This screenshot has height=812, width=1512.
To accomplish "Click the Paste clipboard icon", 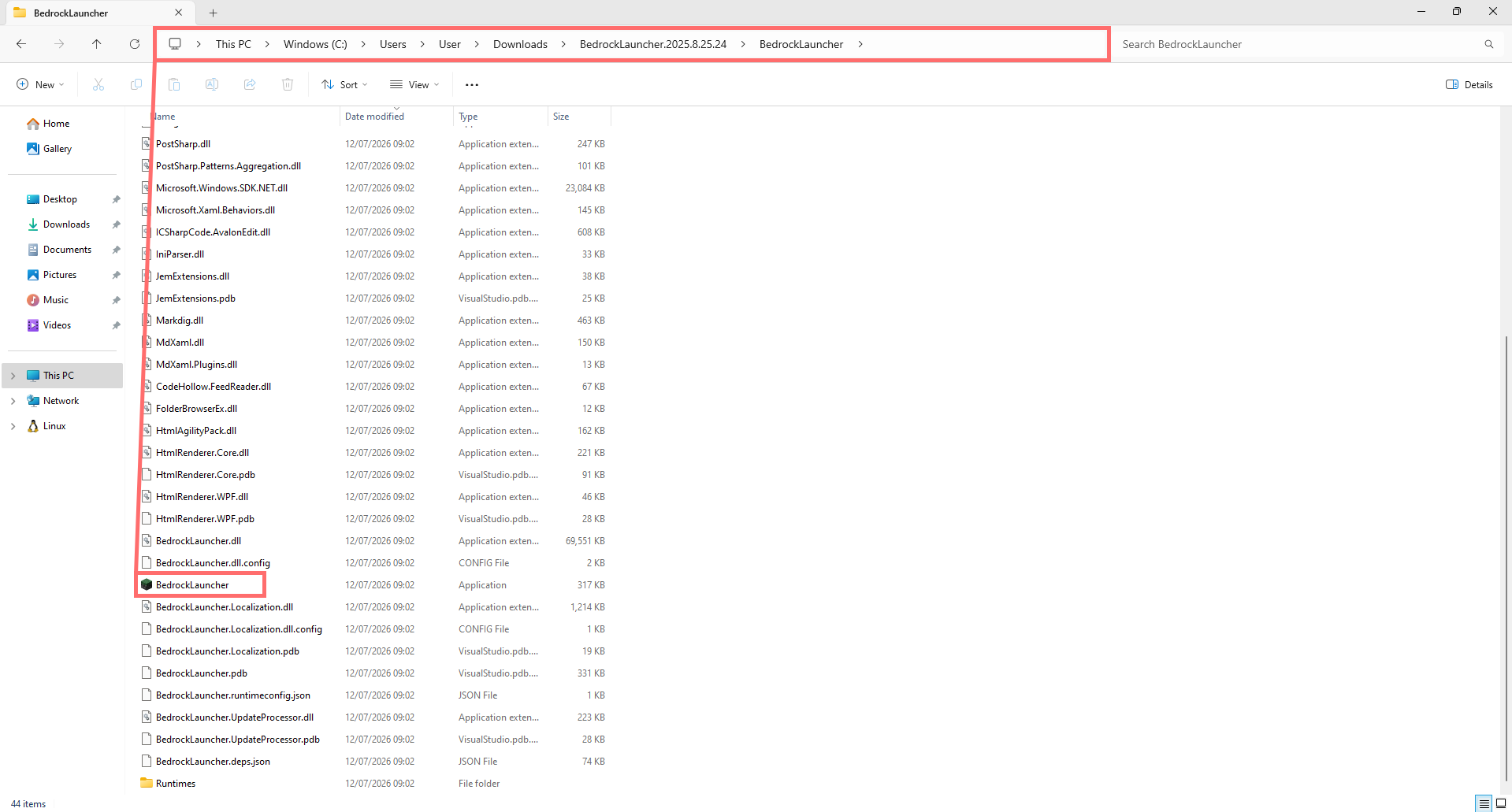I will (174, 84).
